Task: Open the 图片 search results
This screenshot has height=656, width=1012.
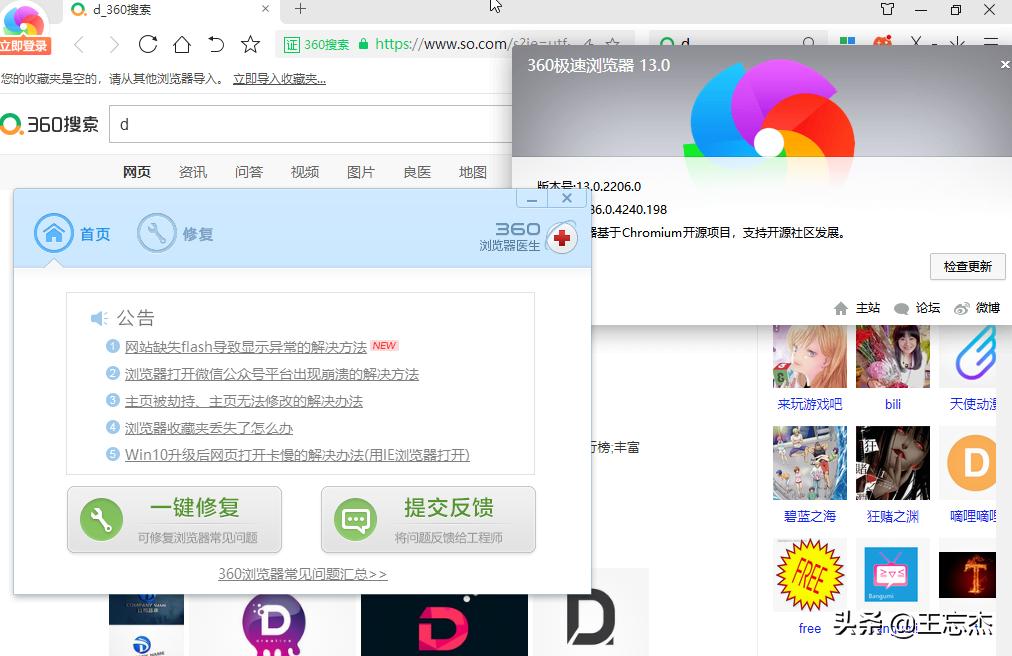Action: 361,171
